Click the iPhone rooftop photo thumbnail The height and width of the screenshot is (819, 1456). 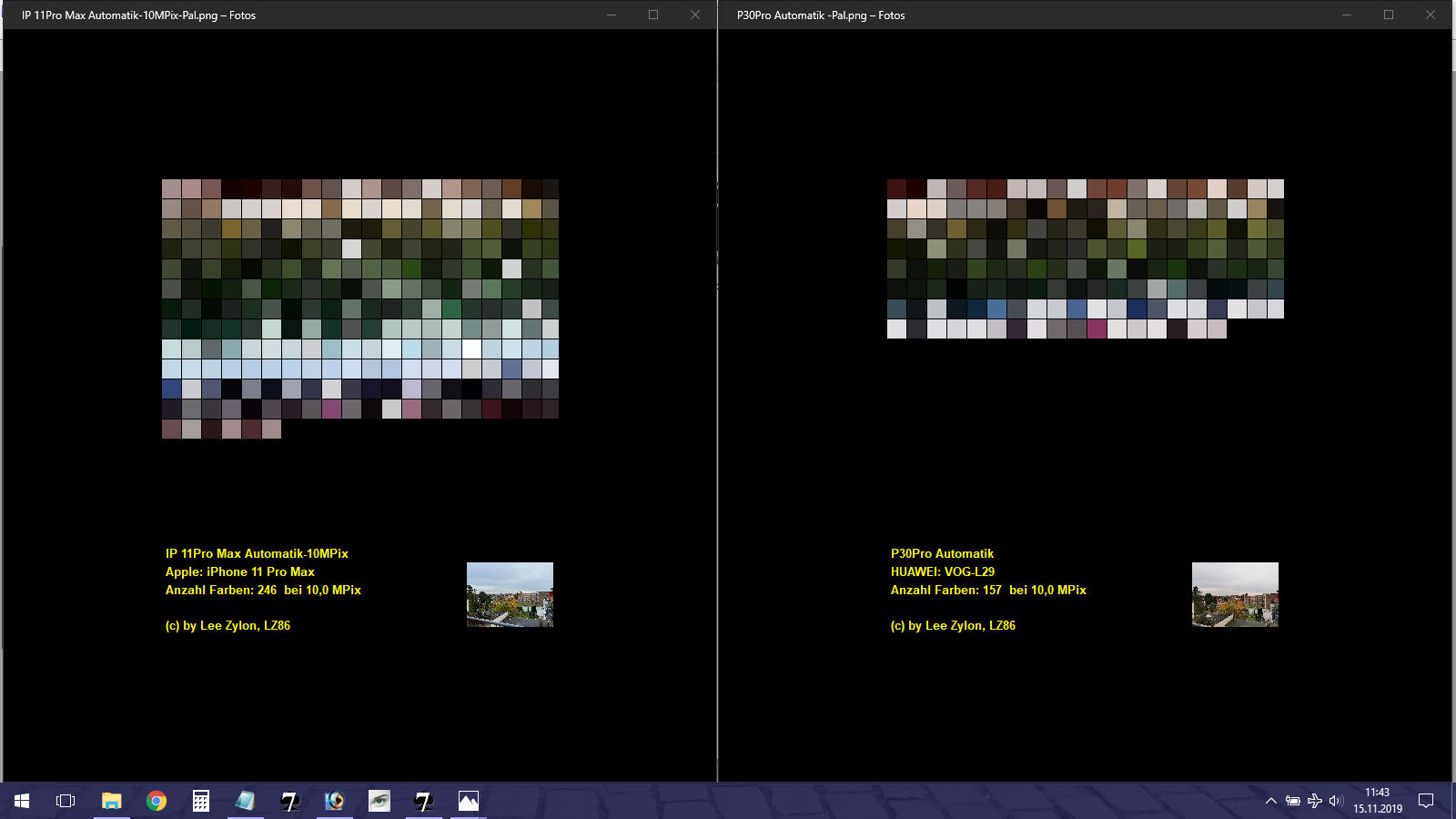[510, 594]
